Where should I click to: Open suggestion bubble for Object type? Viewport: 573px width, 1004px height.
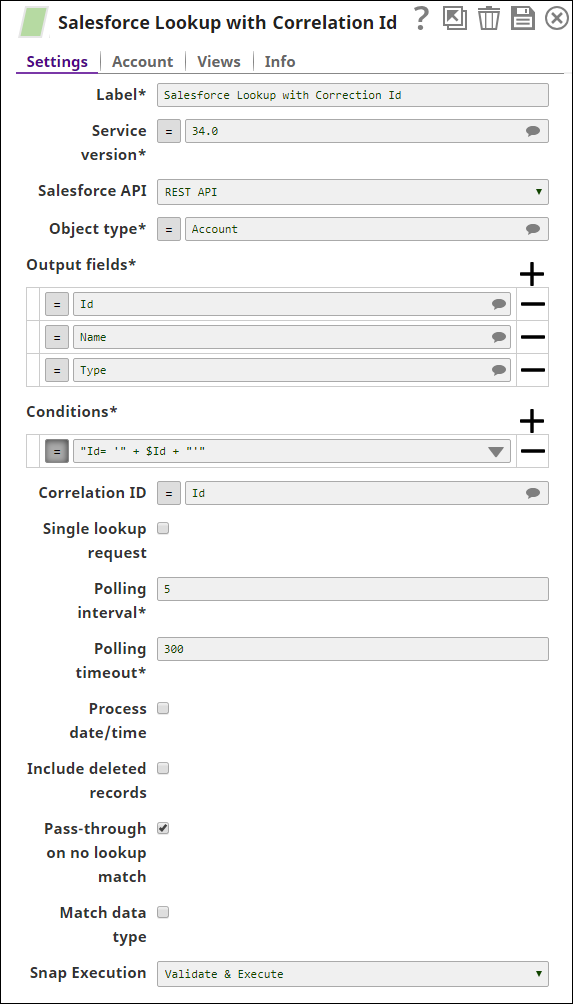click(x=533, y=229)
